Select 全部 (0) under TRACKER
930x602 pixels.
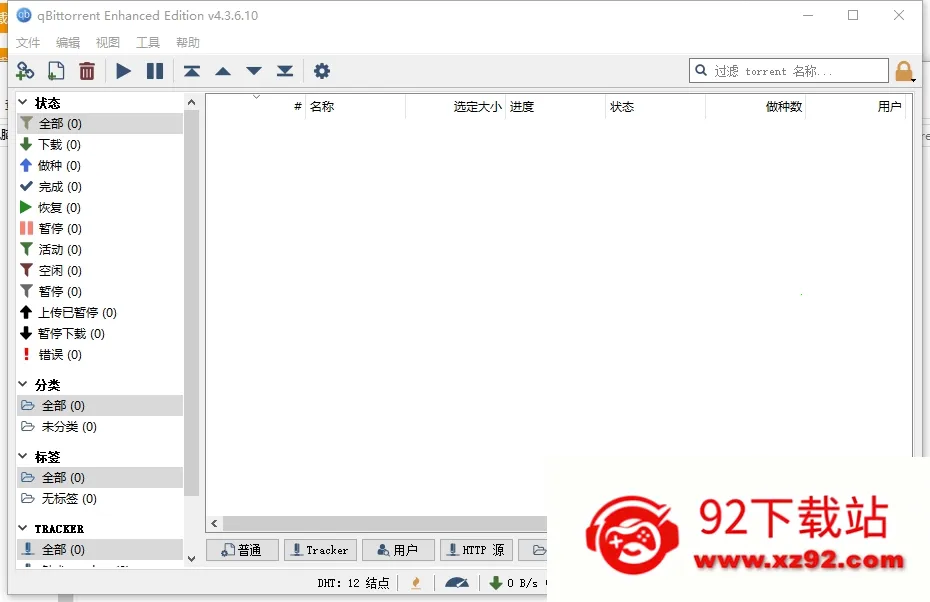[100, 549]
